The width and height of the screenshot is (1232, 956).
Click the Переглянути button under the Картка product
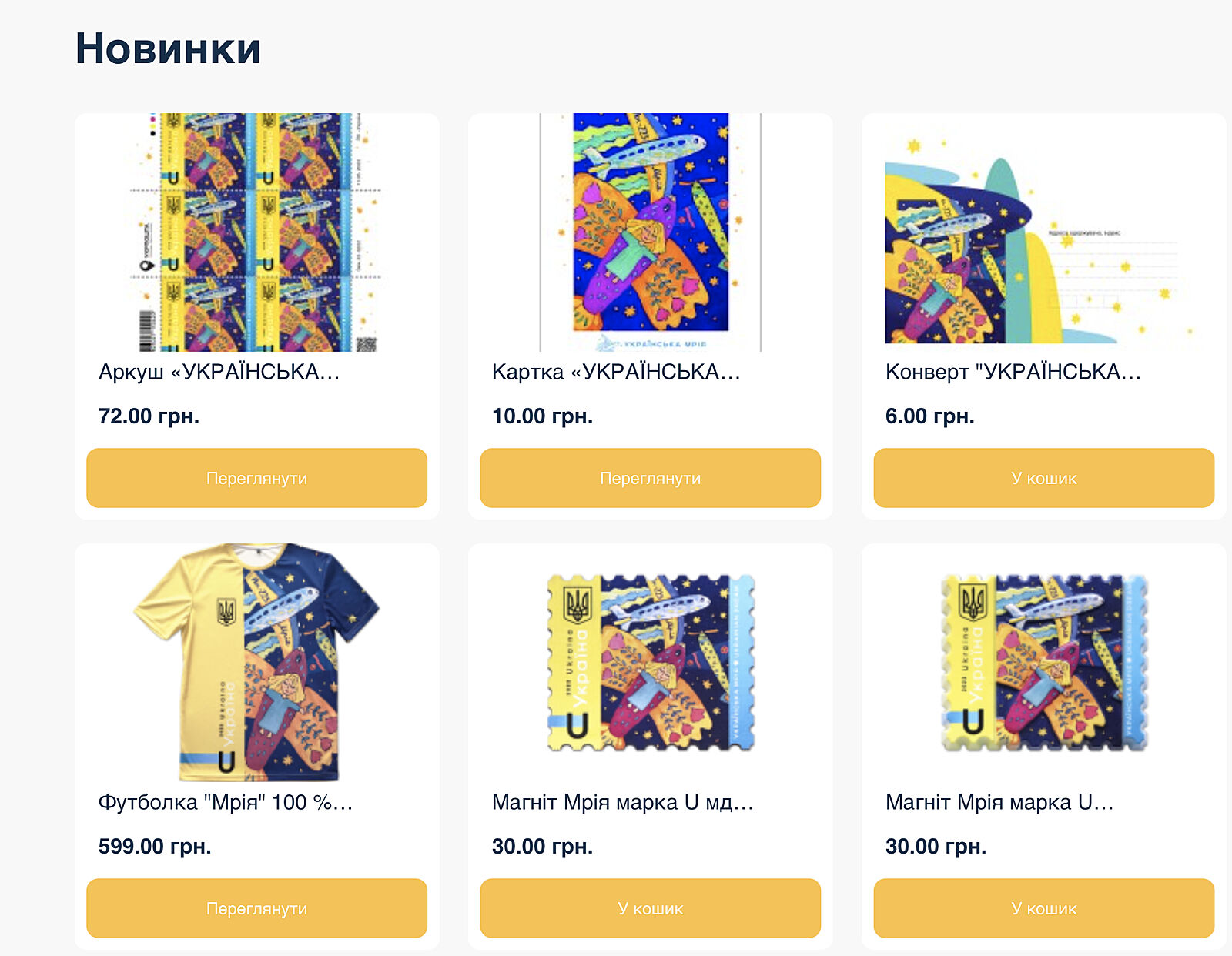pyautogui.click(x=650, y=478)
